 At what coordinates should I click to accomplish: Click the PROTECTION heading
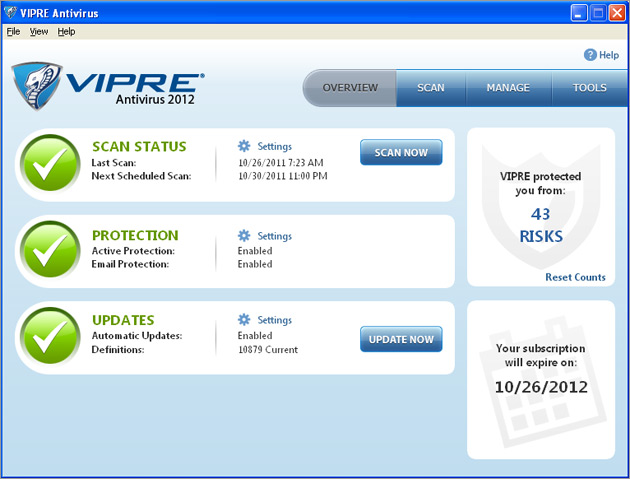[135, 235]
